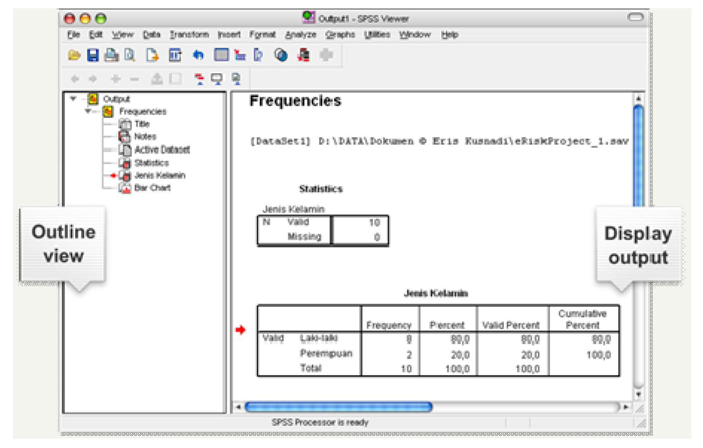Click the blue Save floppy disk icon
Screen dimensions: 703x448
93,55
